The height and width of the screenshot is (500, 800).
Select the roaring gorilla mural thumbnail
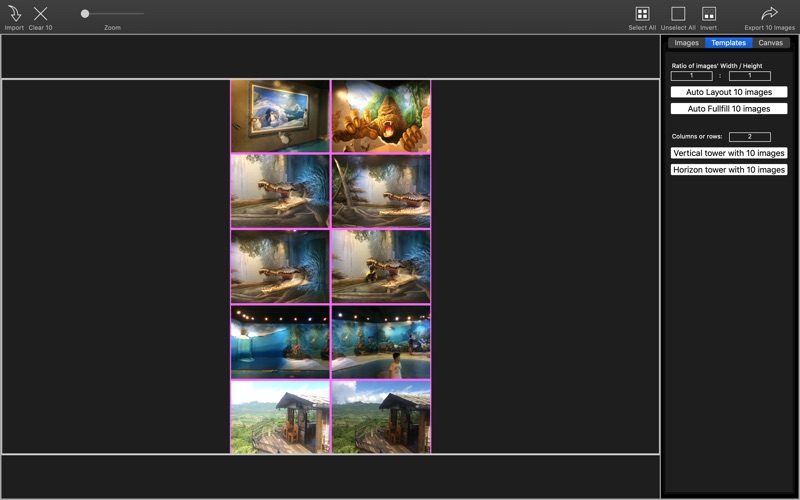tap(381, 116)
